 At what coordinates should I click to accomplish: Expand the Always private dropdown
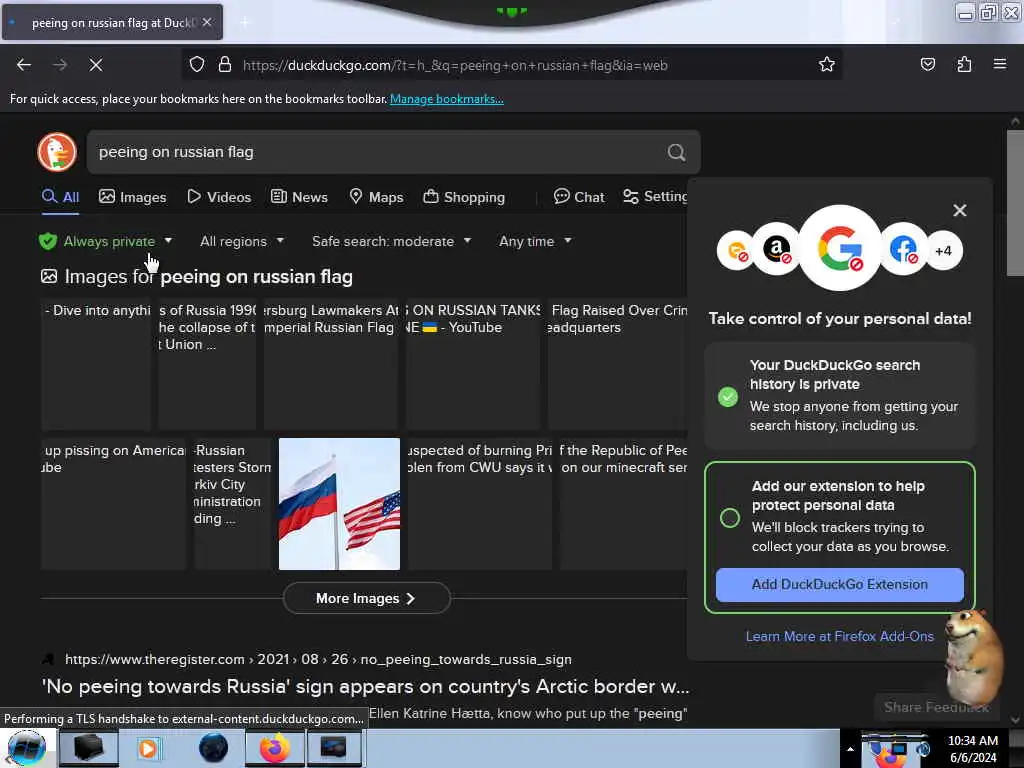click(x=106, y=242)
